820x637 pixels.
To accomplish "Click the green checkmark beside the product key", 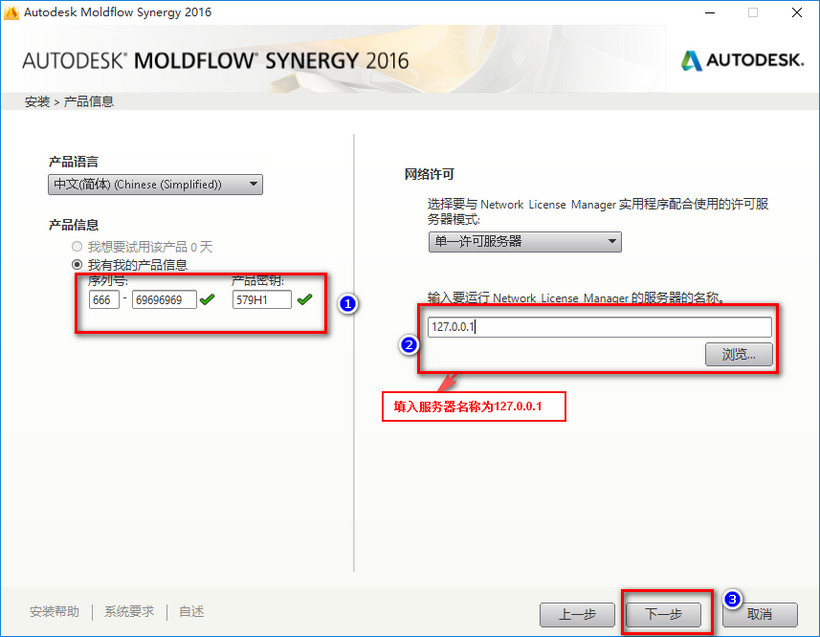I will pos(305,298).
